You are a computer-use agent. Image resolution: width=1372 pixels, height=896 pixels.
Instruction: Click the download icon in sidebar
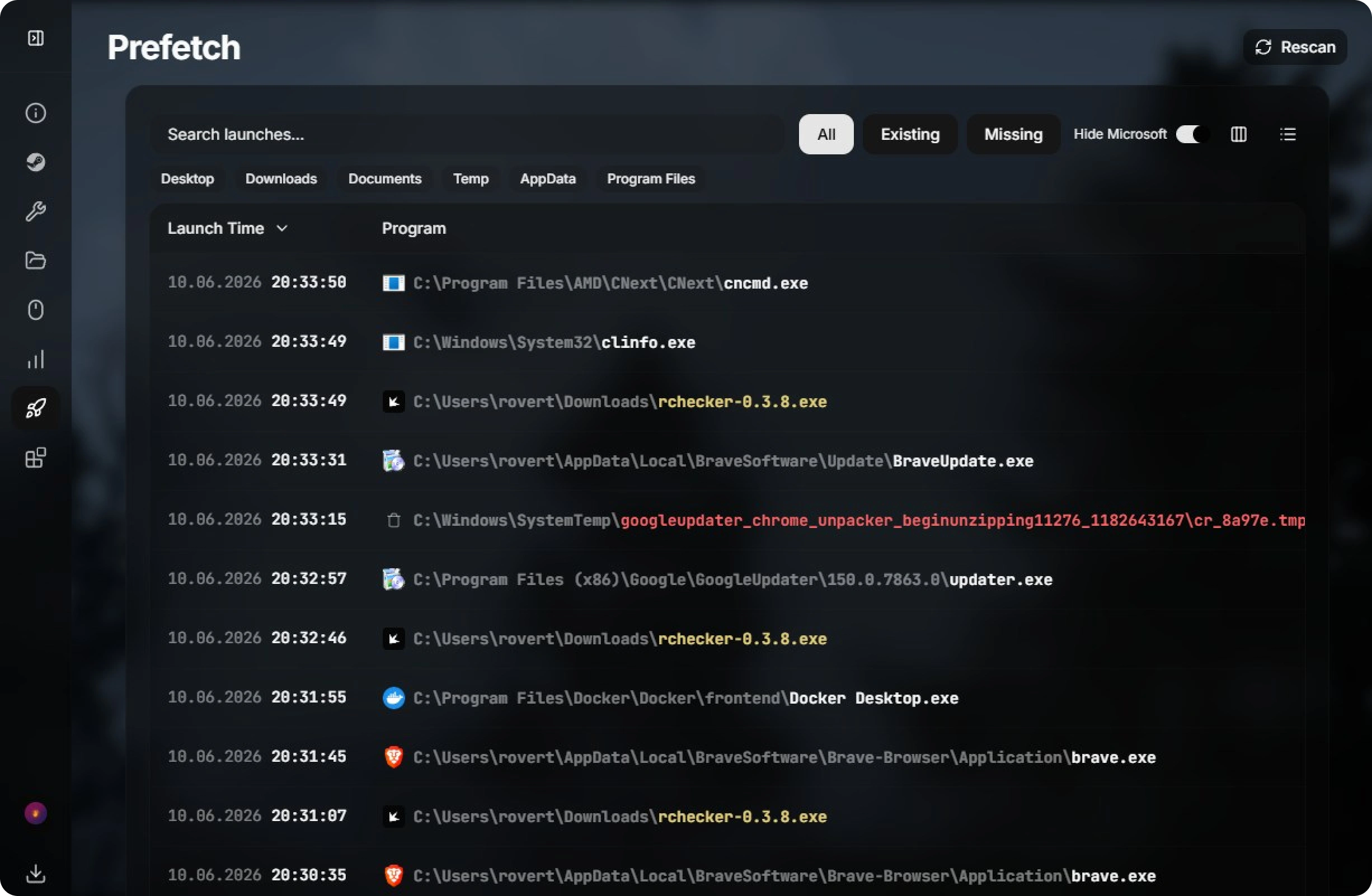(x=36, y=874)
